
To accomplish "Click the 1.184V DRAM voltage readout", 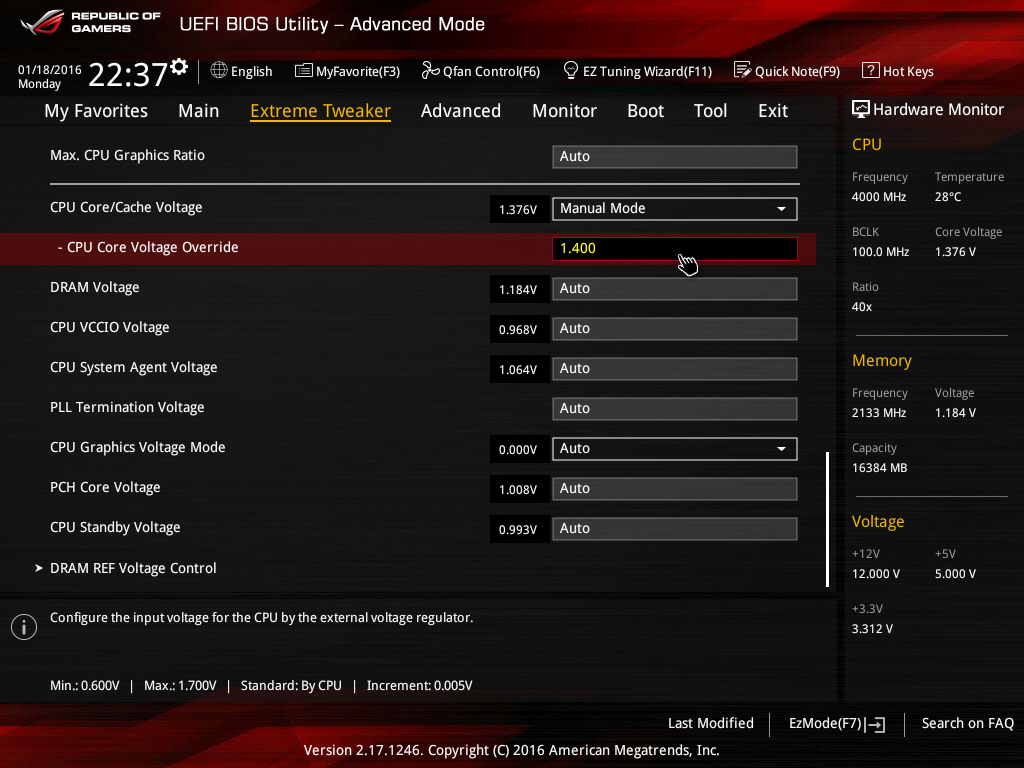I will (518, 289).
